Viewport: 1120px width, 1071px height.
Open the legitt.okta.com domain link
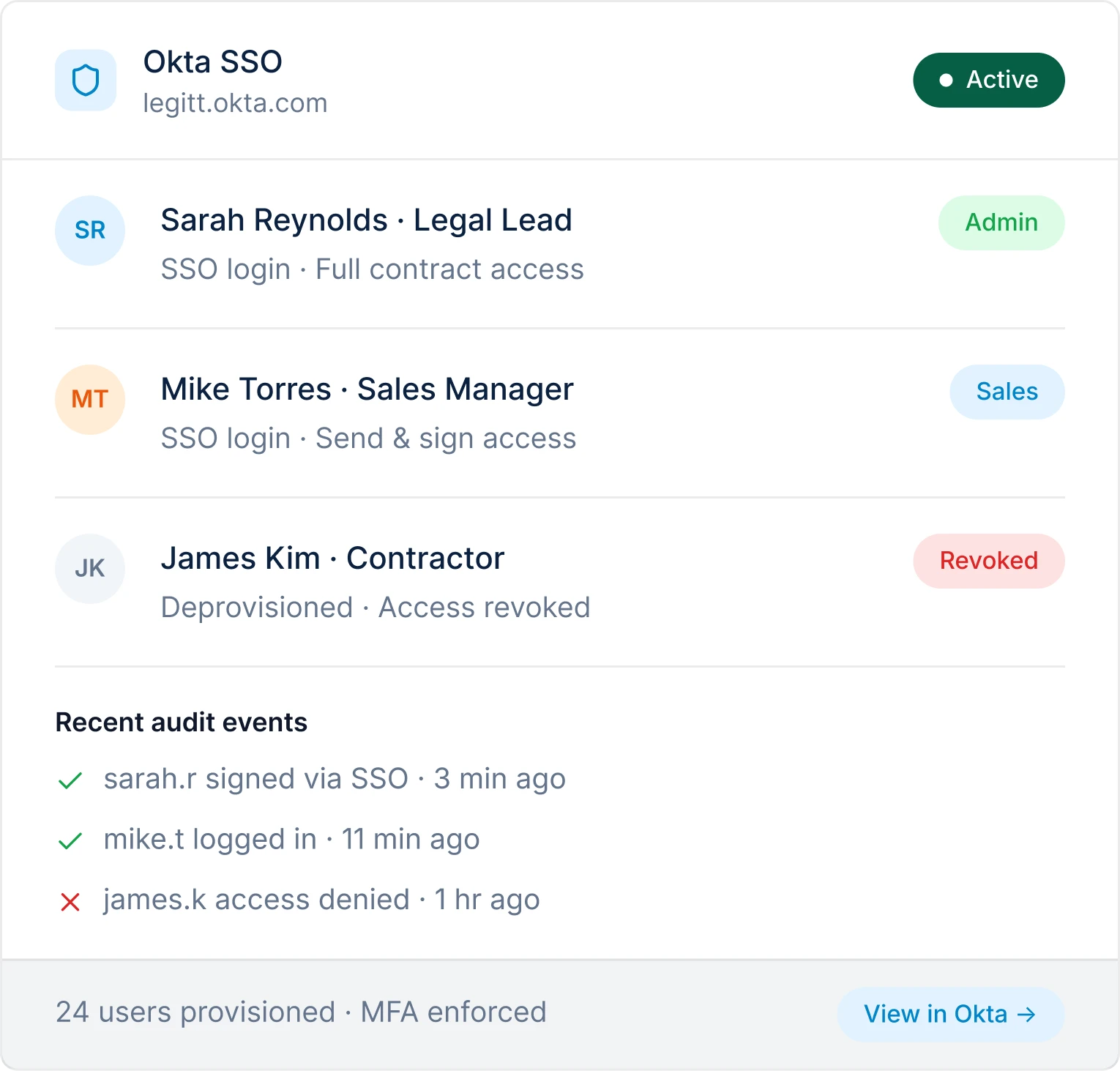click(x=236, y=102)
